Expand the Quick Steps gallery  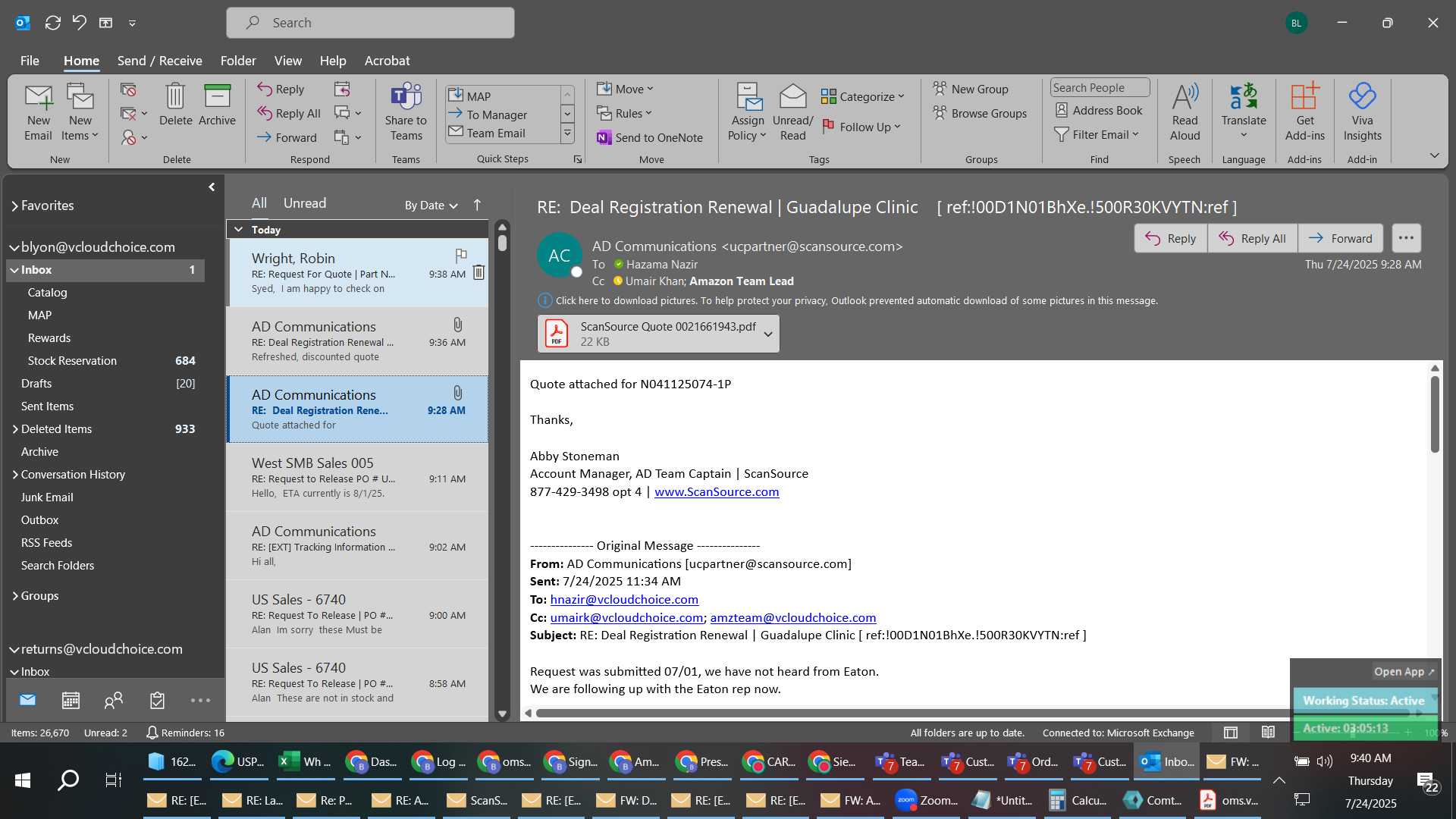[x=567, y=134]
